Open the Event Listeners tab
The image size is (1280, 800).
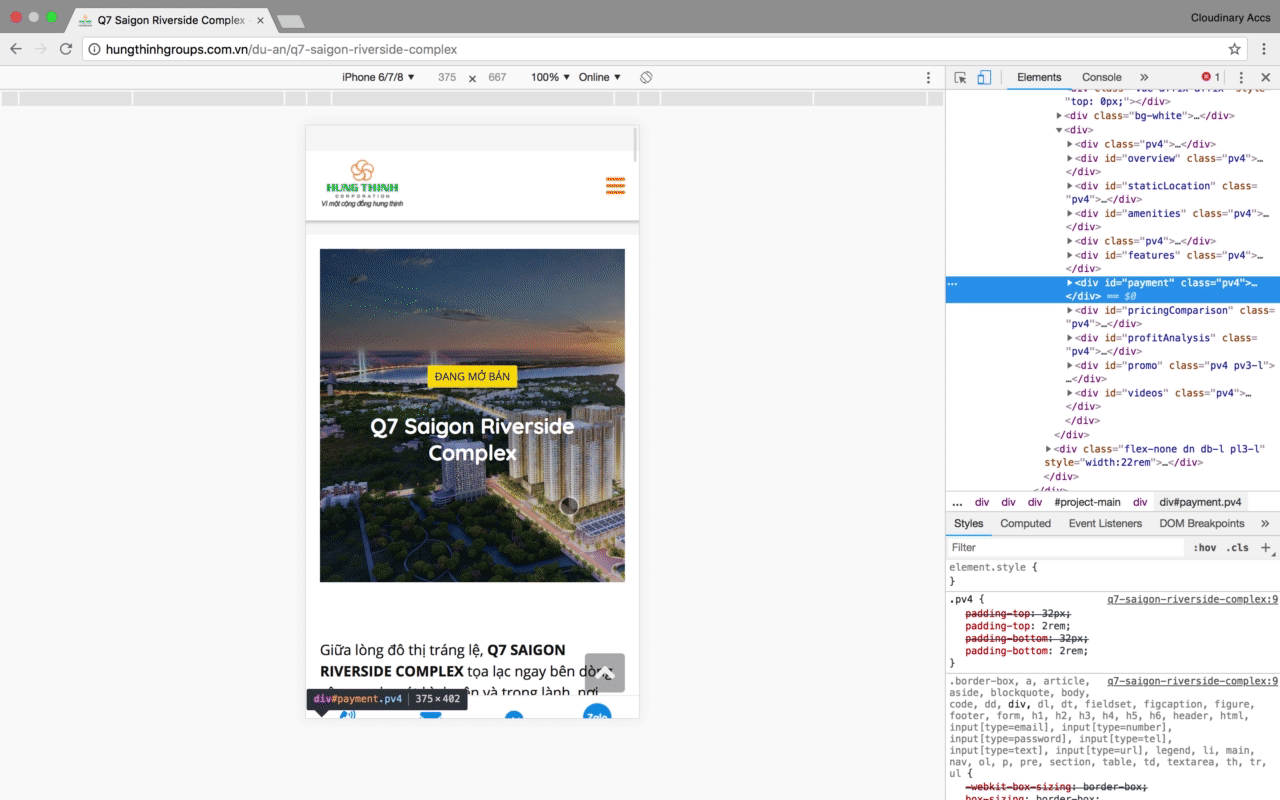[1105, 523]
